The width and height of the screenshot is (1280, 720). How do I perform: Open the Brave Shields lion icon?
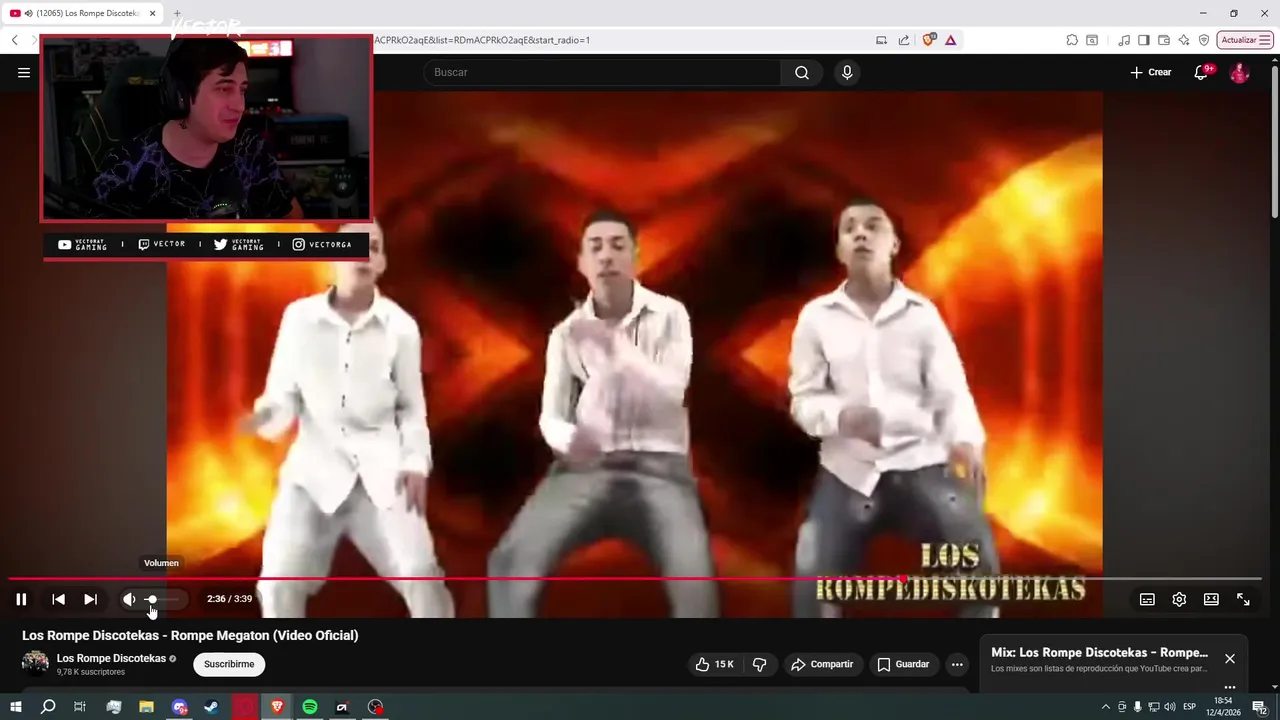click(929, 40)
